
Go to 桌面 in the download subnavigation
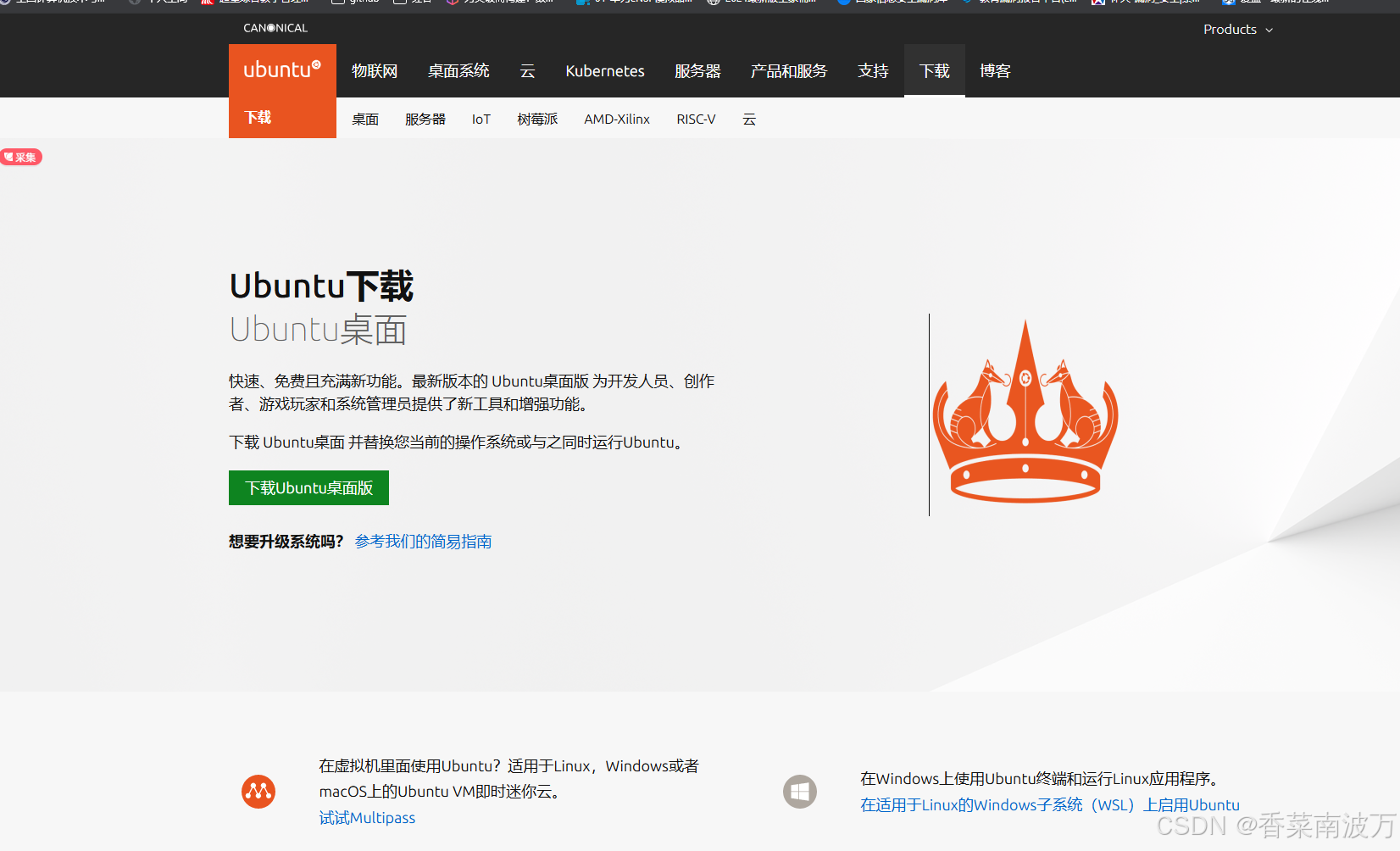click(365, 120)
